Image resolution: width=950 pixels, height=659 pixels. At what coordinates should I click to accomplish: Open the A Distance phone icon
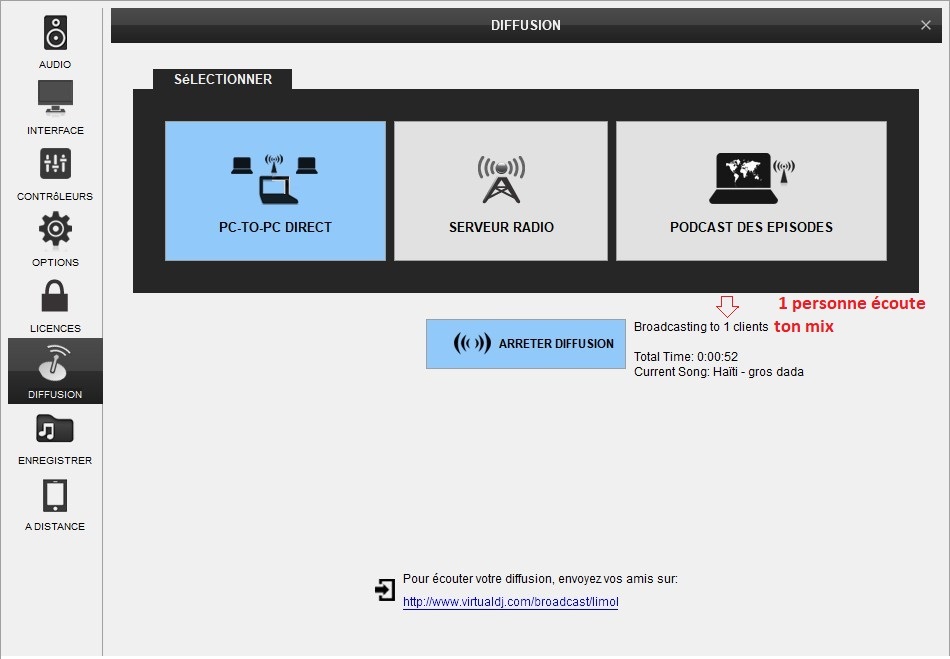(55, 496)
